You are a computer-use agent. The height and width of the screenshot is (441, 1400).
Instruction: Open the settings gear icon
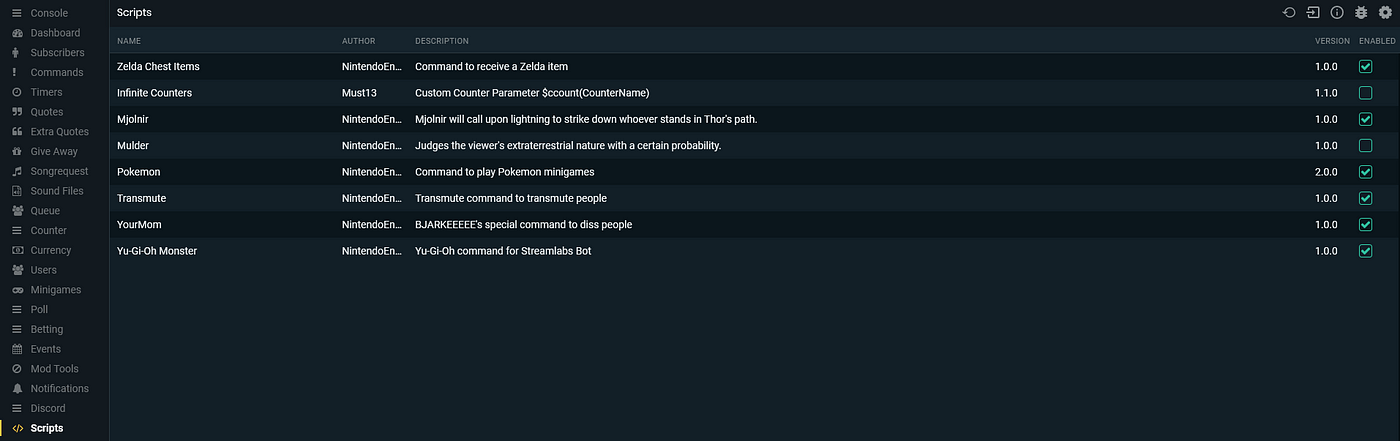click(x=1385, y=12)
